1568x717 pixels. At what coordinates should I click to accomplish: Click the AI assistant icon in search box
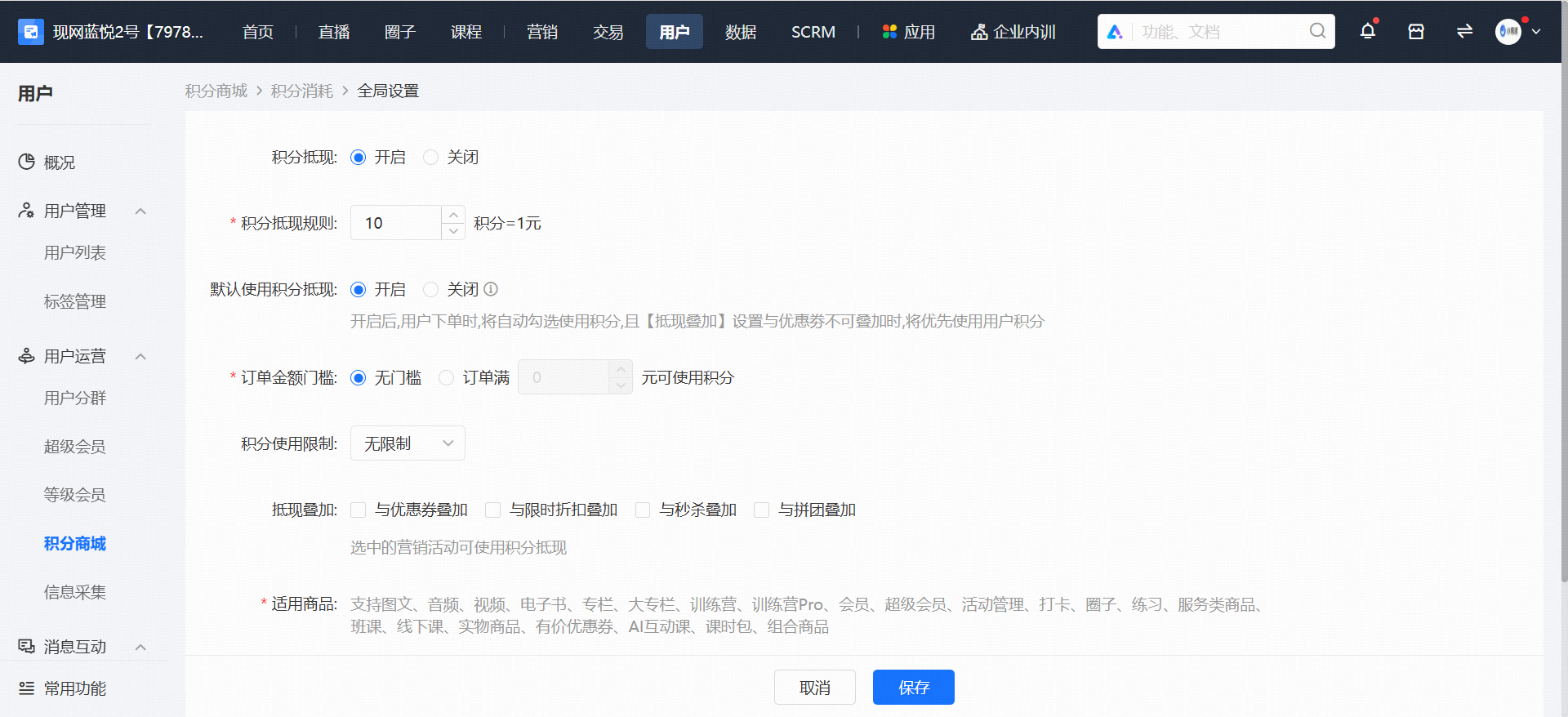(1115, 32)
